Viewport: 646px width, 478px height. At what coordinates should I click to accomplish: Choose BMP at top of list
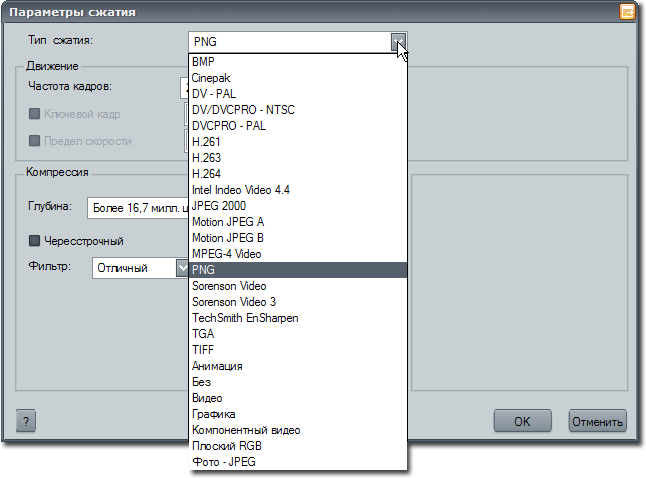tap(203, 61)
